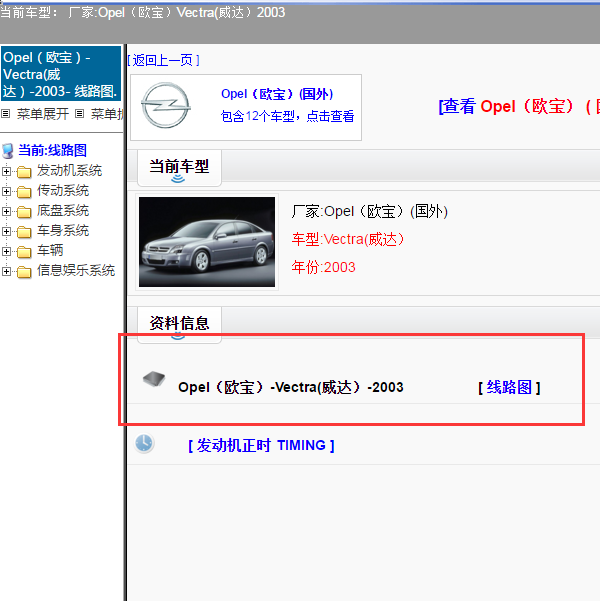Expand the 传动系统 tree node
This screenshot has width=600, height=601.
(6, 191)
